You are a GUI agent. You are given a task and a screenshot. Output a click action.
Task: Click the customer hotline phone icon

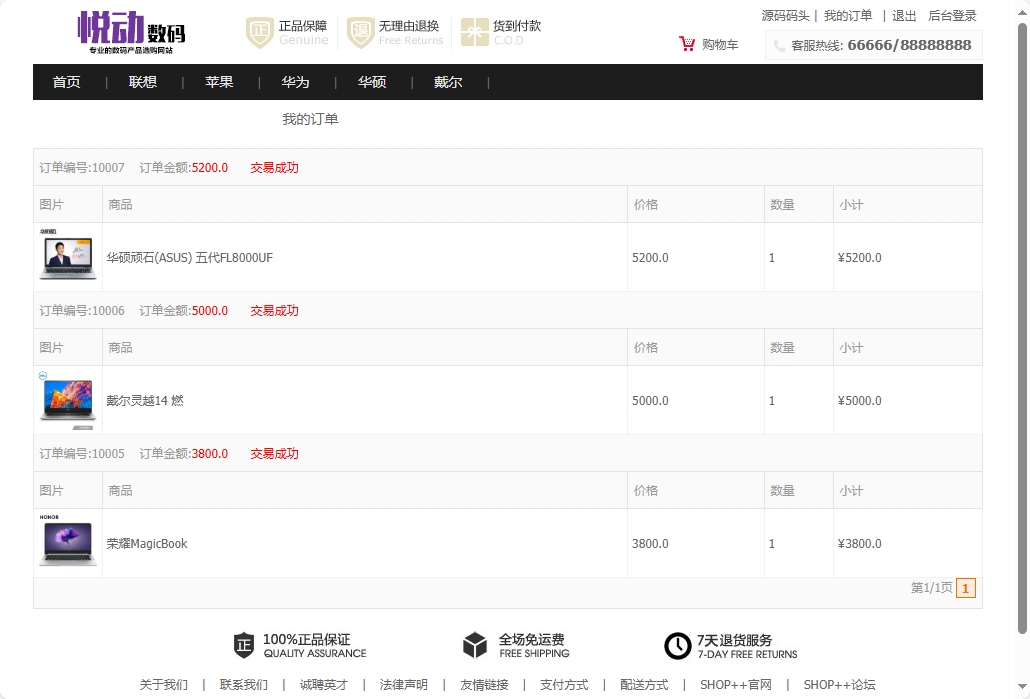point(779,46)
